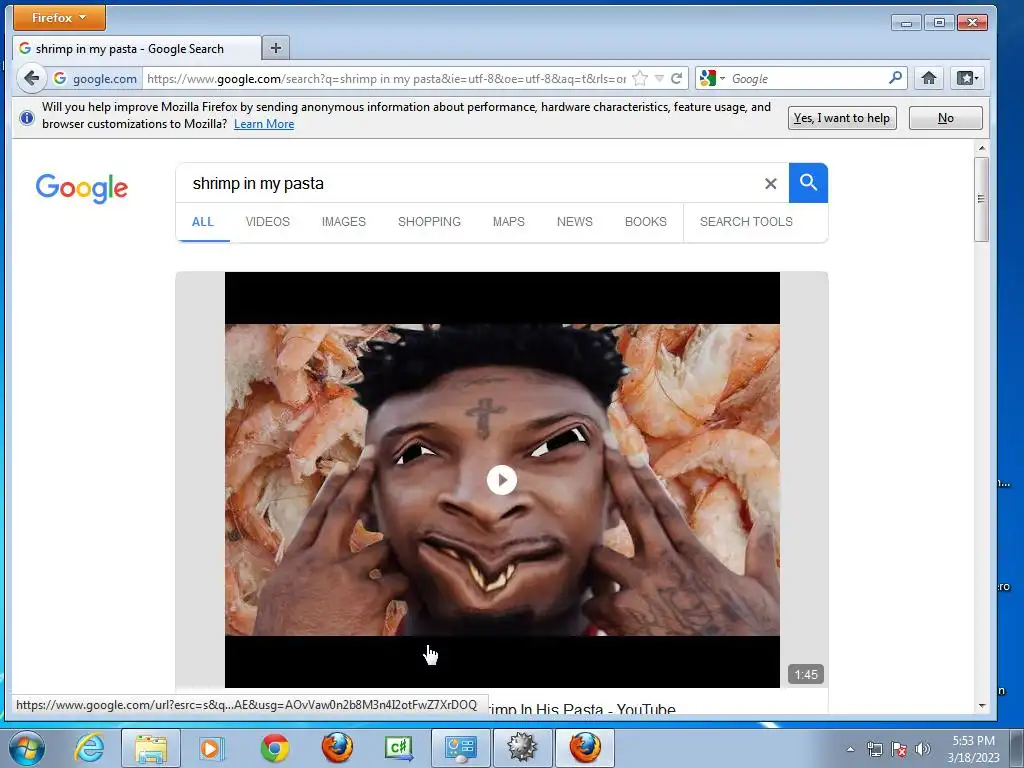Open the Firefox application menu

click(59, 18)
